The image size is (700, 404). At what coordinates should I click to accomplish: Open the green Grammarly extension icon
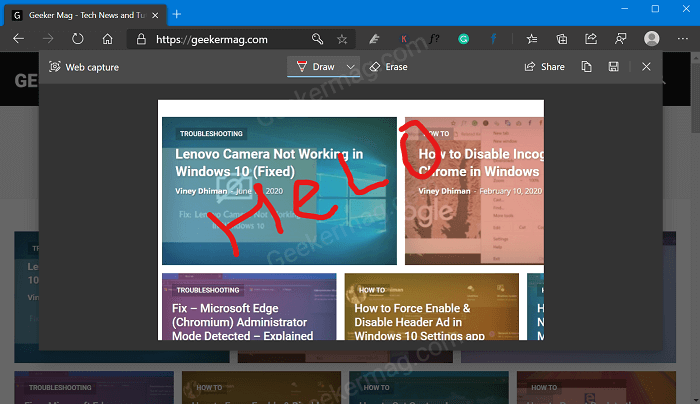click(x=463, y=39)
